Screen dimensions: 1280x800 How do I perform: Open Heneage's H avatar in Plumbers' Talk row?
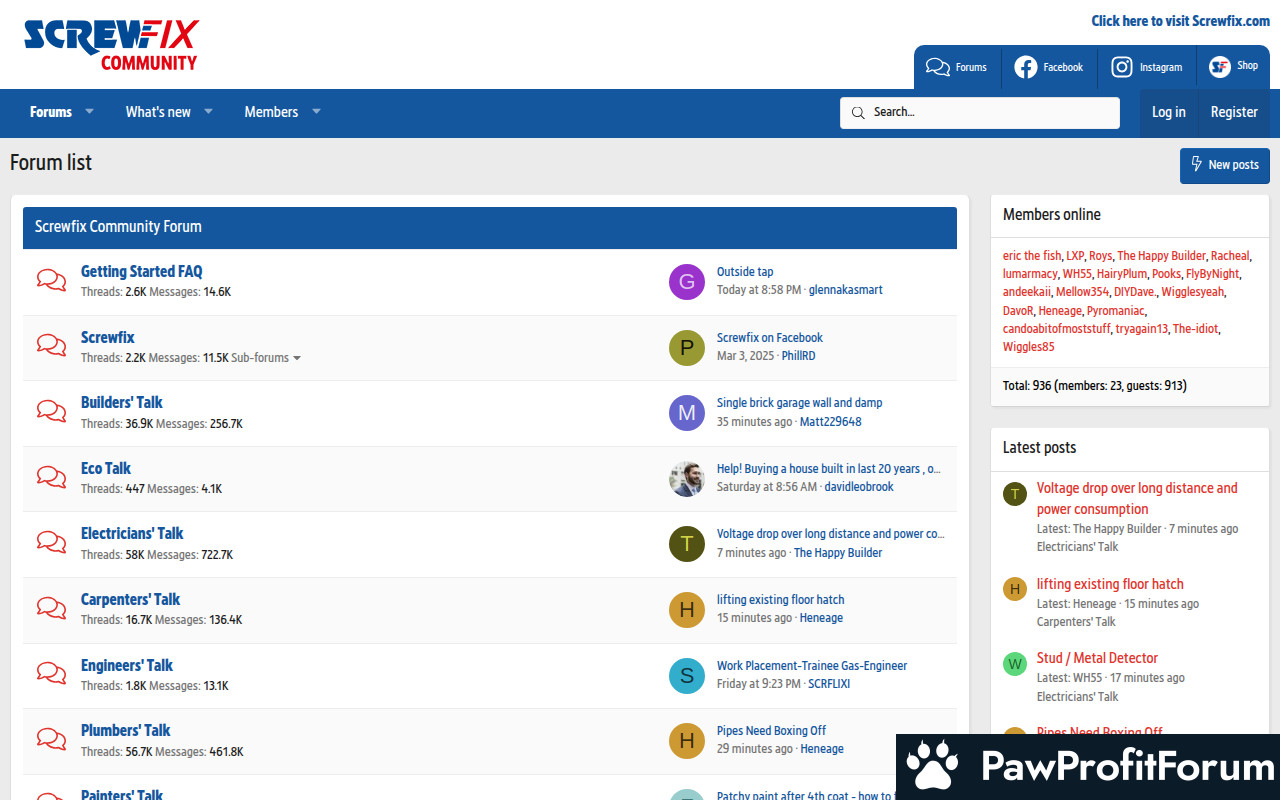click(x=687, y=741)
